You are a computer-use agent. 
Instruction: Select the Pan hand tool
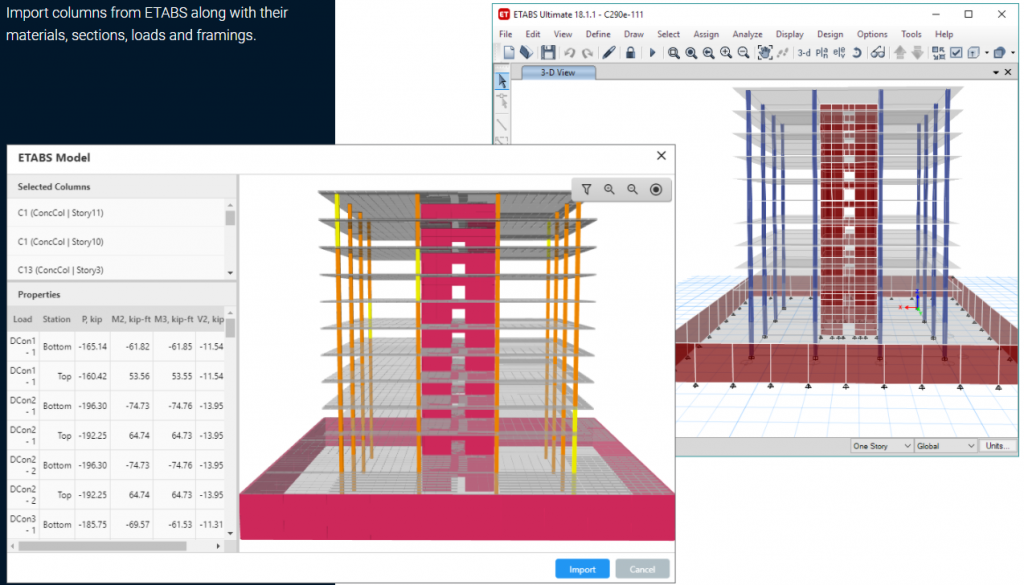[765, 53]
